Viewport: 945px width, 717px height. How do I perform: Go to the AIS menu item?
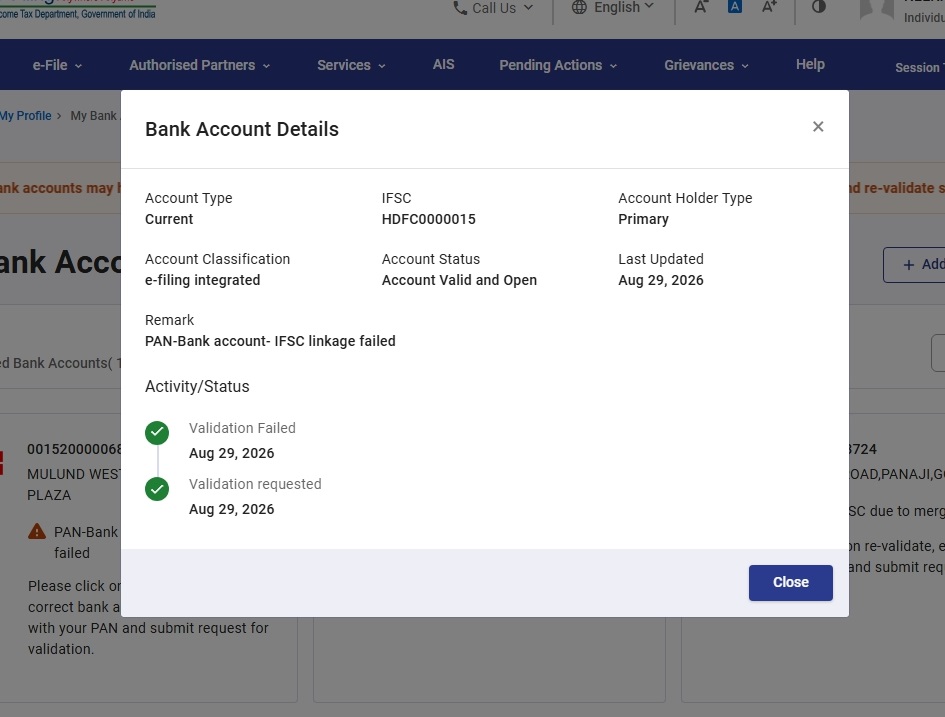tap(444, 64)
